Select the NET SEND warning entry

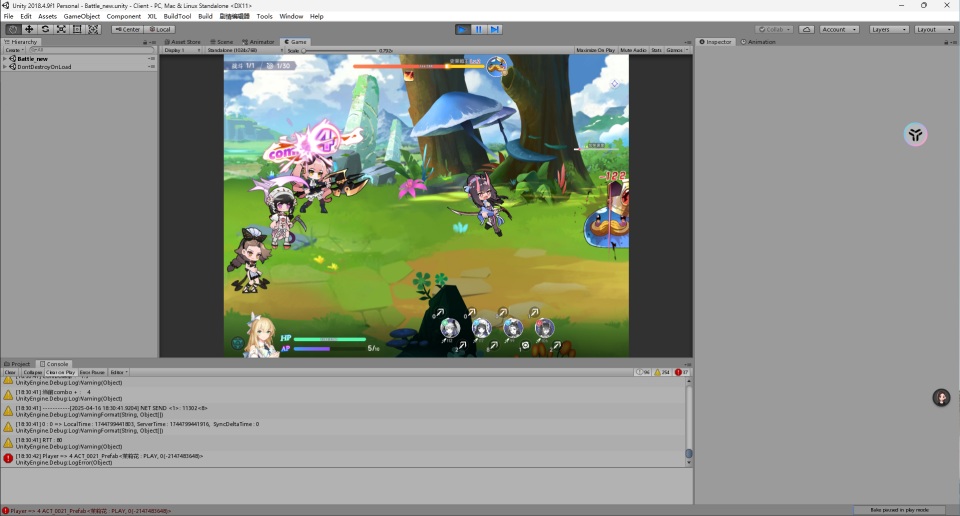pyautogui.click(x=343, y=411)
